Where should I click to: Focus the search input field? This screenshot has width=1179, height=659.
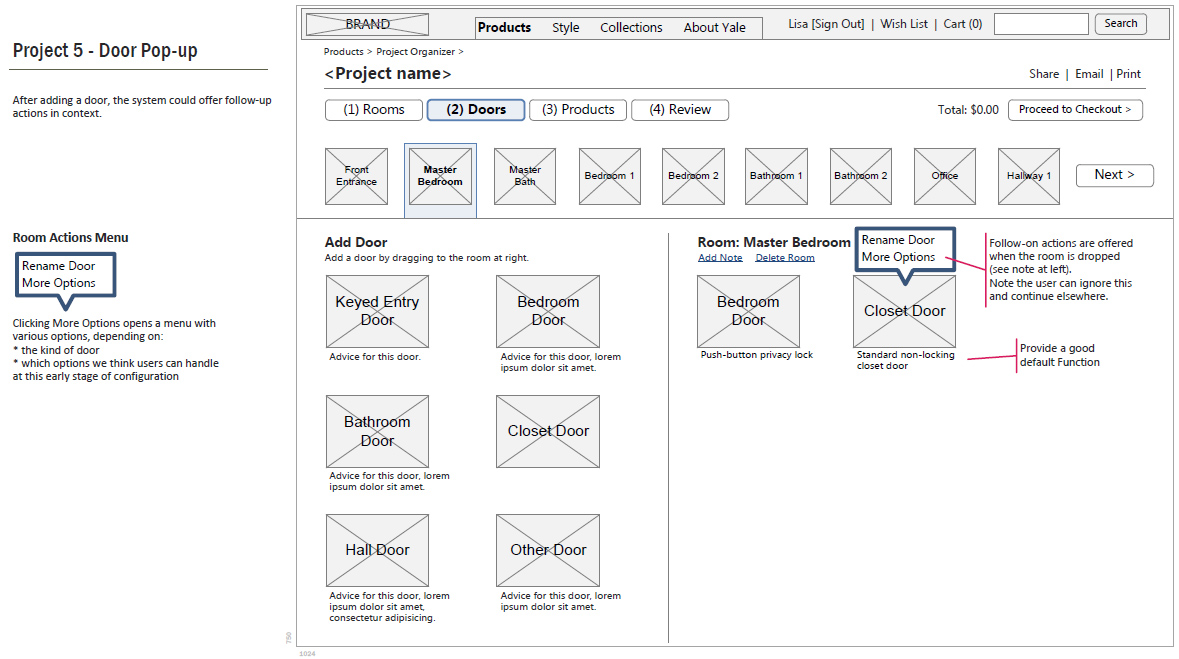(1041, 24)
